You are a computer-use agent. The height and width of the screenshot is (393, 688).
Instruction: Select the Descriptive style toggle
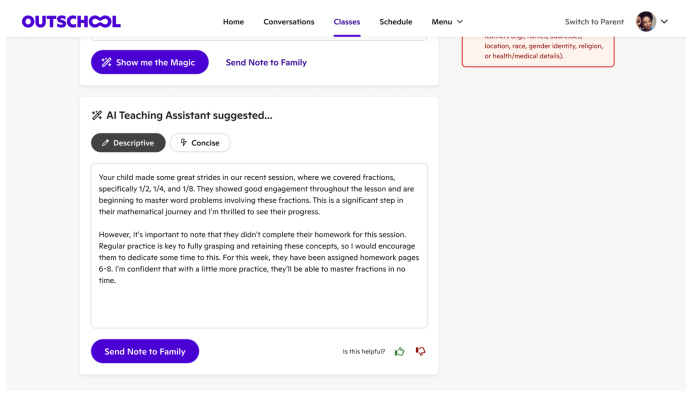(x=128, y=143)
